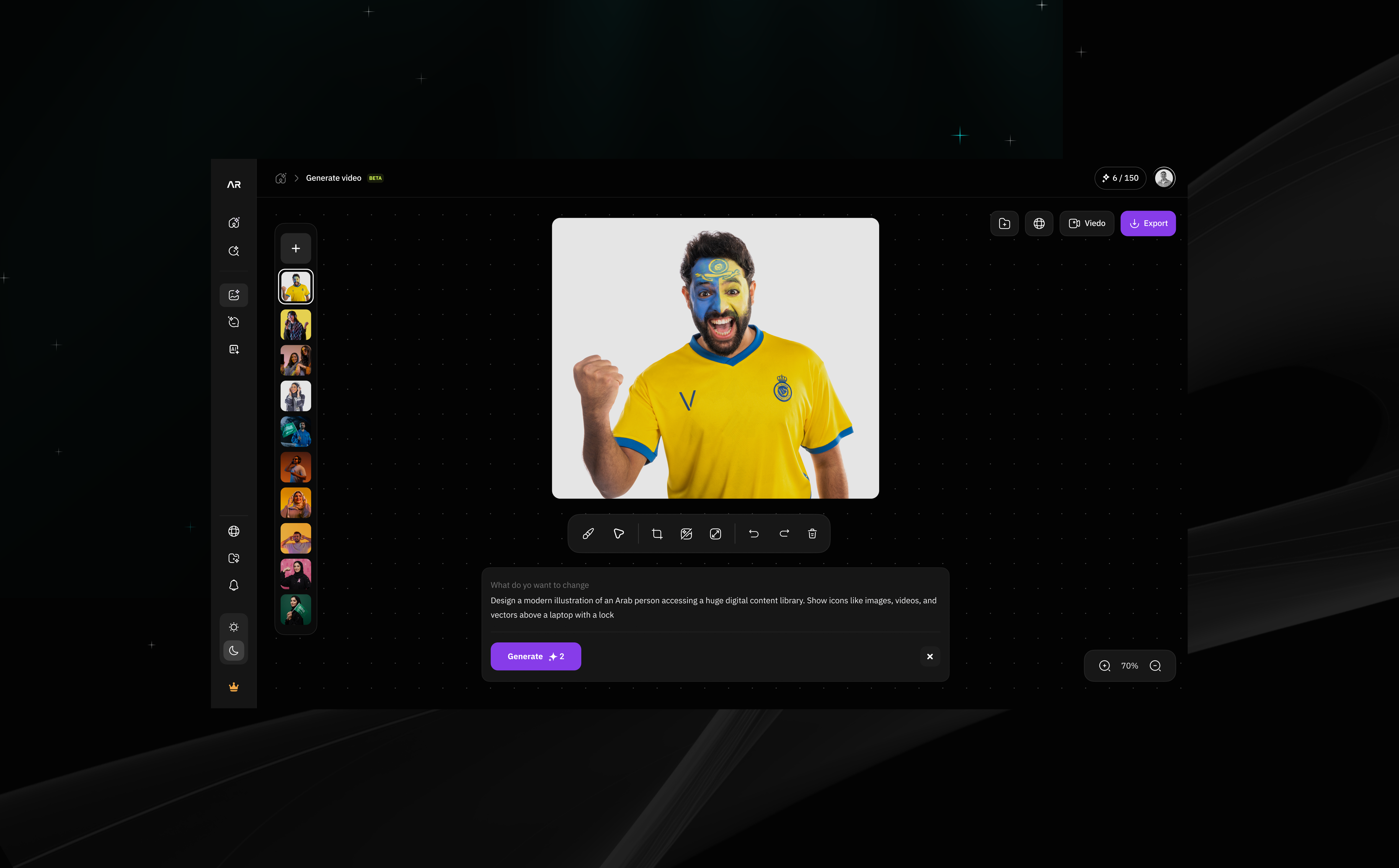Switch to Viedo mode
The image size is (1399, 868).
point(1086,223)
